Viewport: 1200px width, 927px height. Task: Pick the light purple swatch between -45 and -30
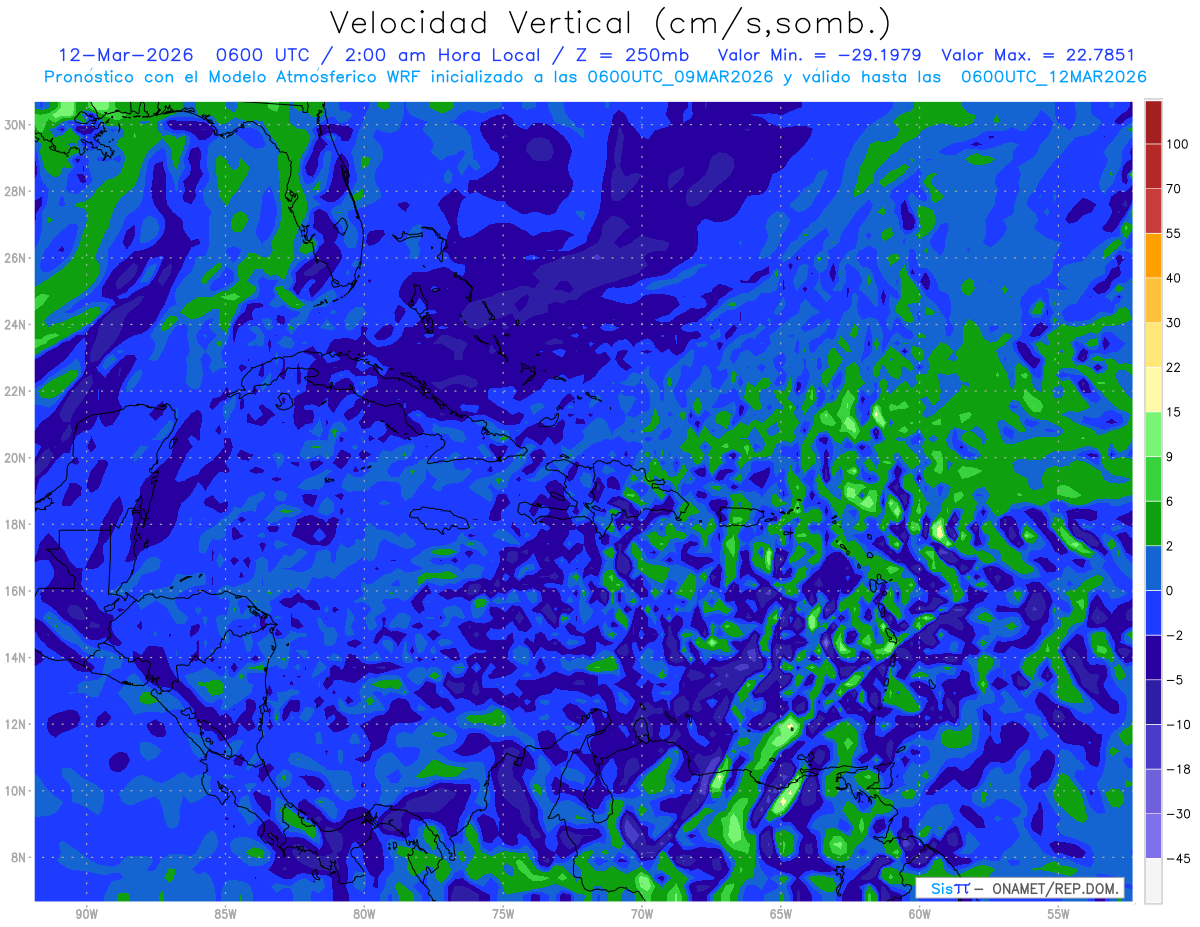point(1153,835)
